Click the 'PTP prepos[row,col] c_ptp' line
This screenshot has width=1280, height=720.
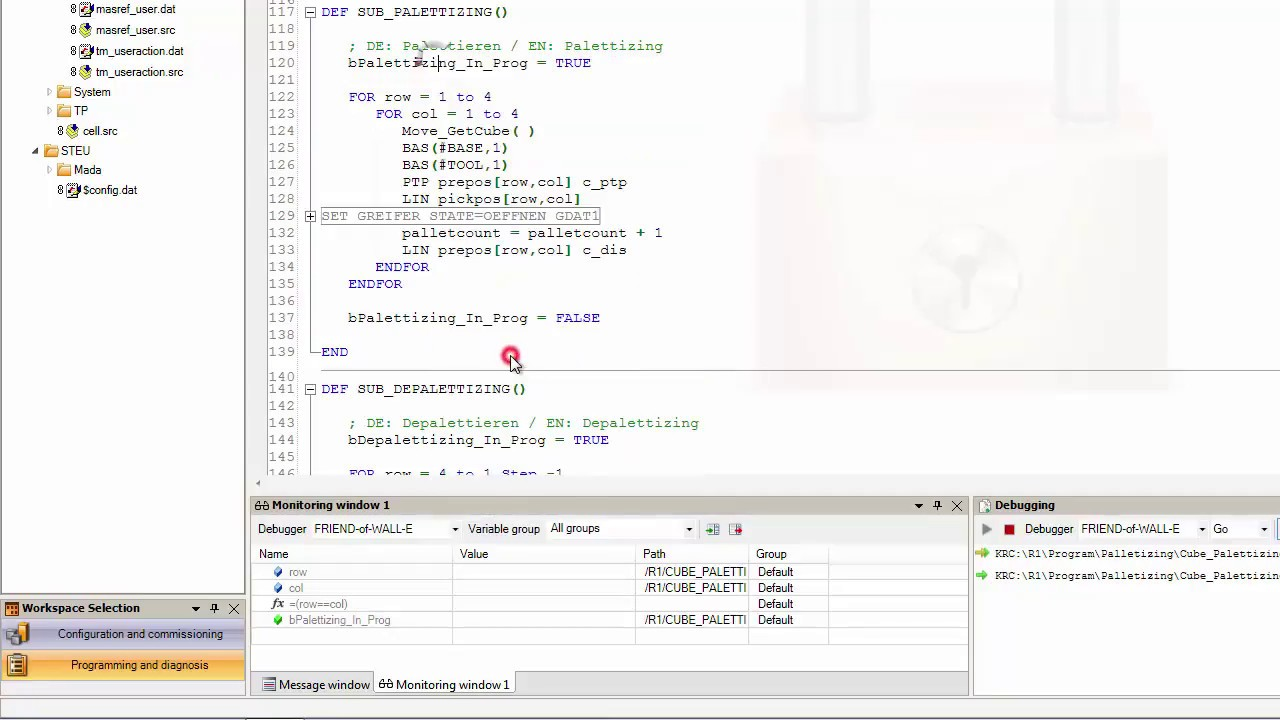pyautogui.click(x=515, y=182)
